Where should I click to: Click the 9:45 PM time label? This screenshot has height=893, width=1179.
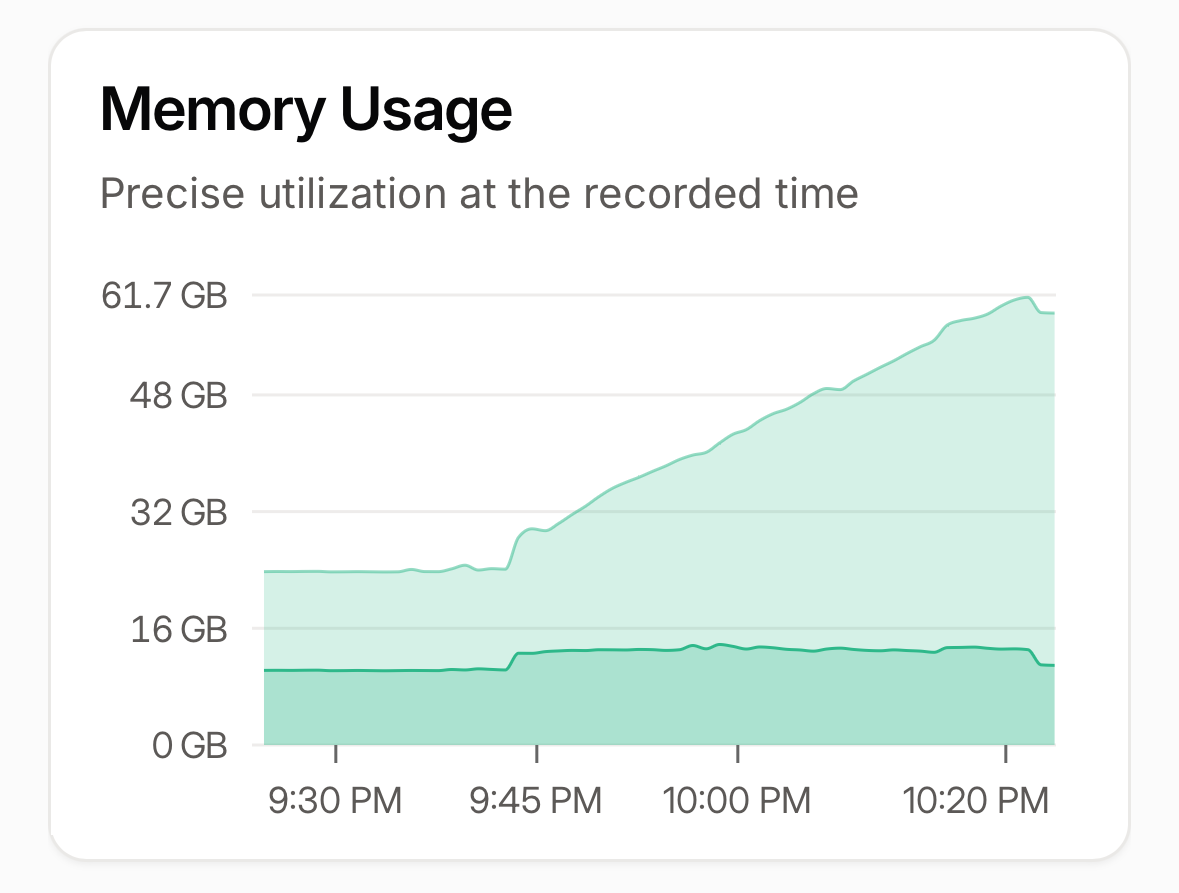pyautogui.click(x=536, y=801)
